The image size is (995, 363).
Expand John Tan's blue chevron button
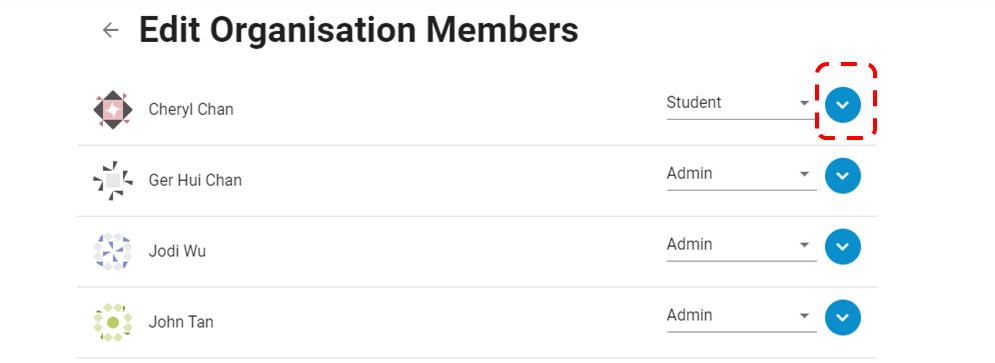tap(843, 317)
